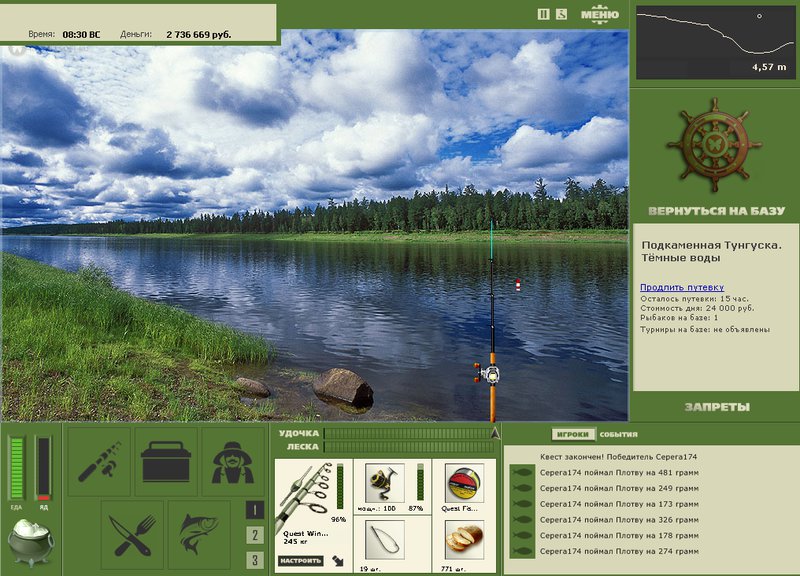Click the reel on the cast rod
Viewport: 800px width, 576px height.
coord(488,373)
